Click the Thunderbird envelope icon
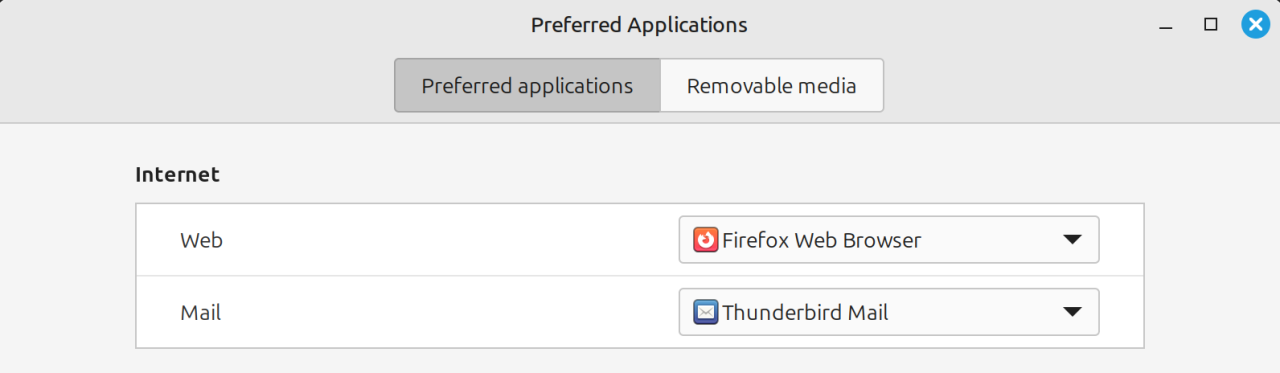Image resolution: width=1280 pixels, height=373 pixels. (x=706, y=312)
